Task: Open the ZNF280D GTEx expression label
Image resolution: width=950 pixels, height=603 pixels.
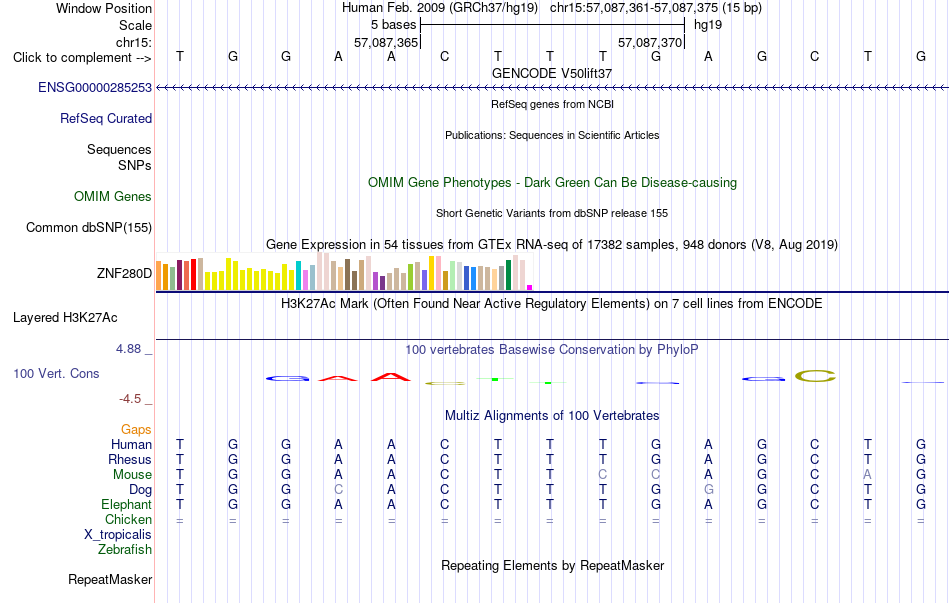Action: [124, 273]
